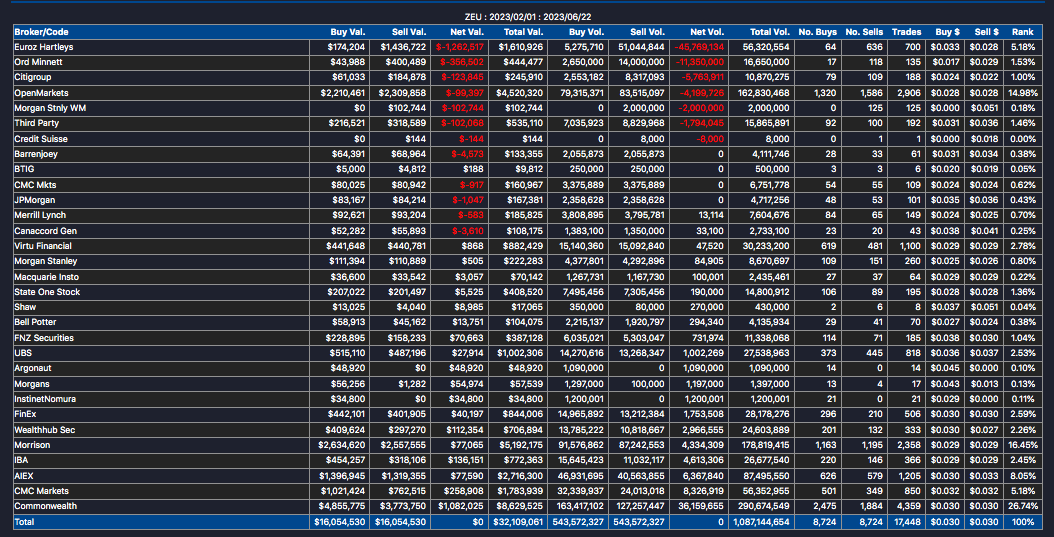Select the CMC Mkts broker name
Screen dimensions: 1054x537
[x=36, y=184]
